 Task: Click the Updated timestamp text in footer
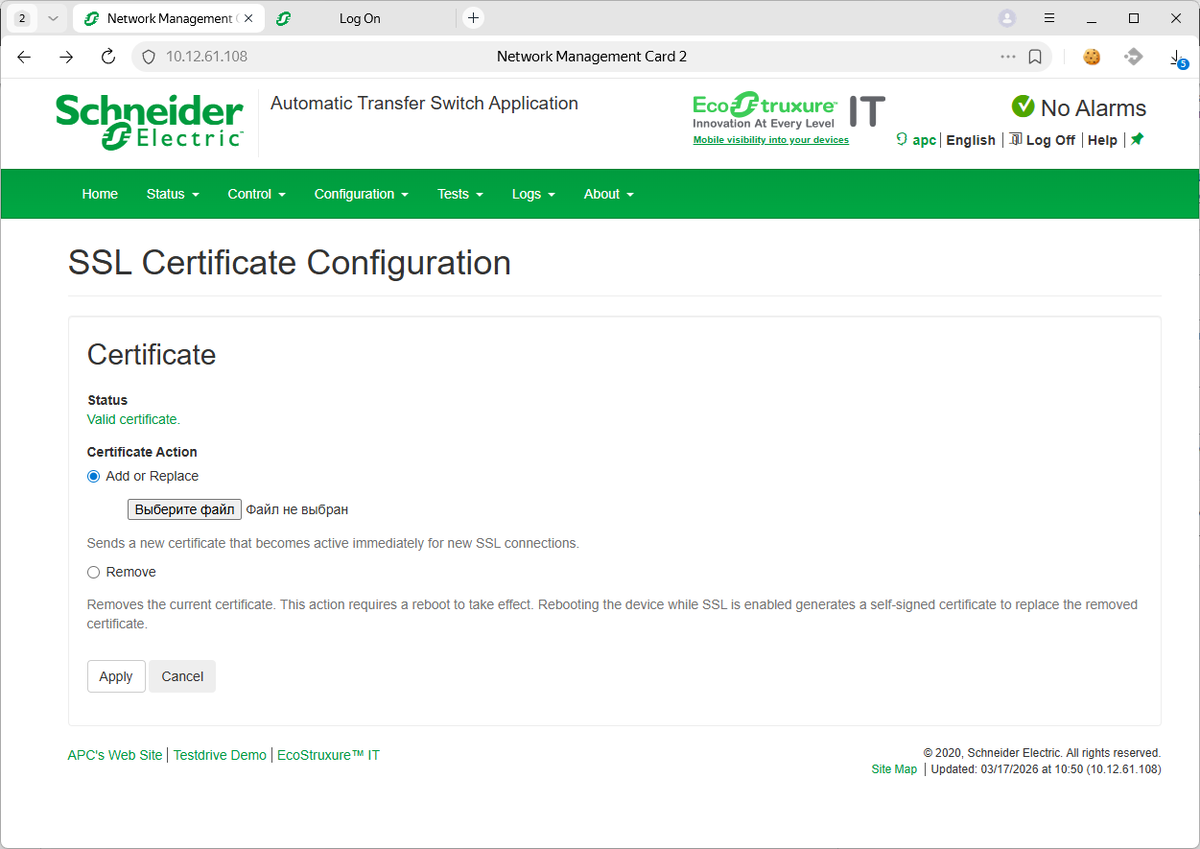(1045, 769)
